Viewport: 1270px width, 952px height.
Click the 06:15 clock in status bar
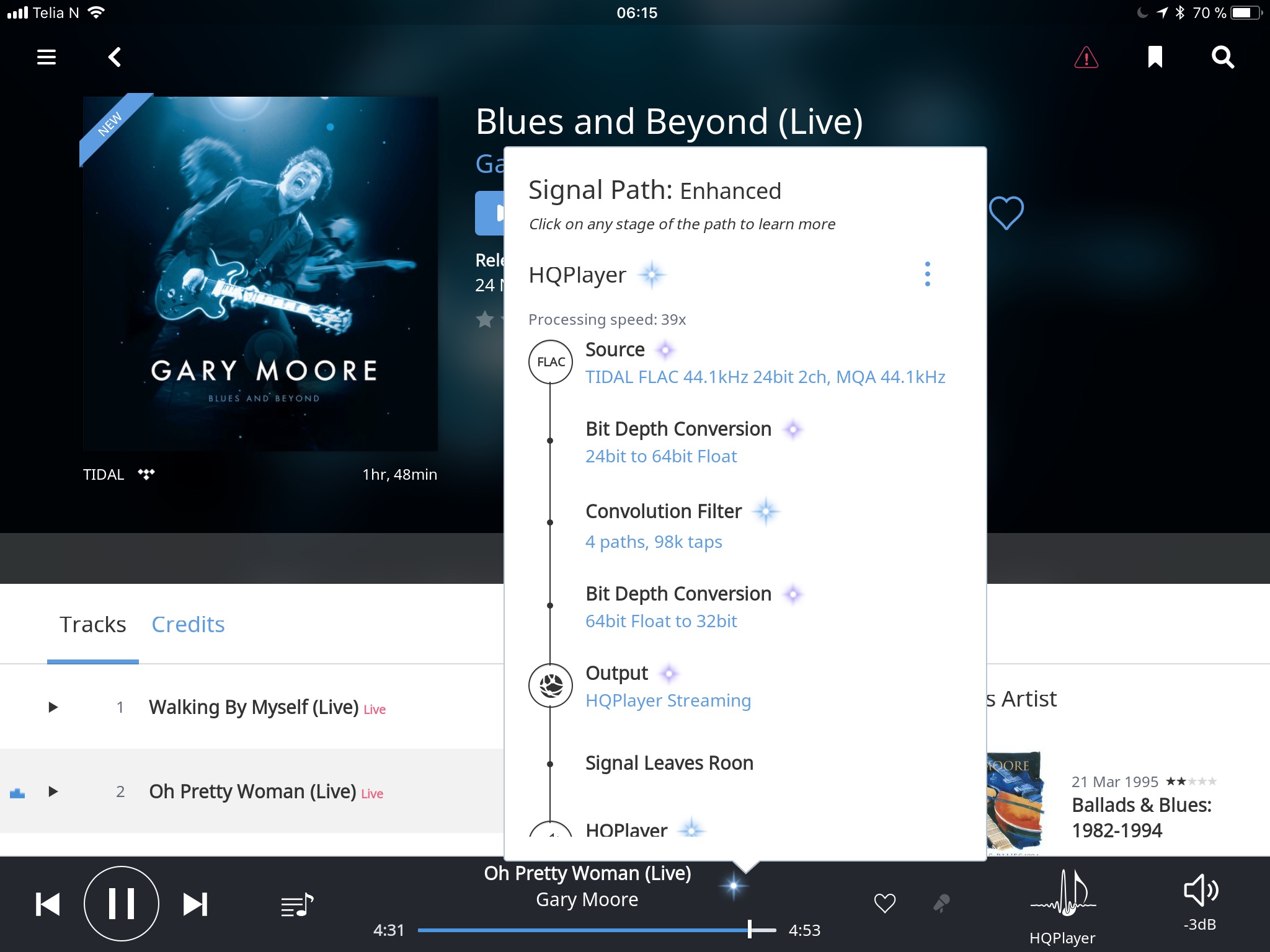coord(637,12)
